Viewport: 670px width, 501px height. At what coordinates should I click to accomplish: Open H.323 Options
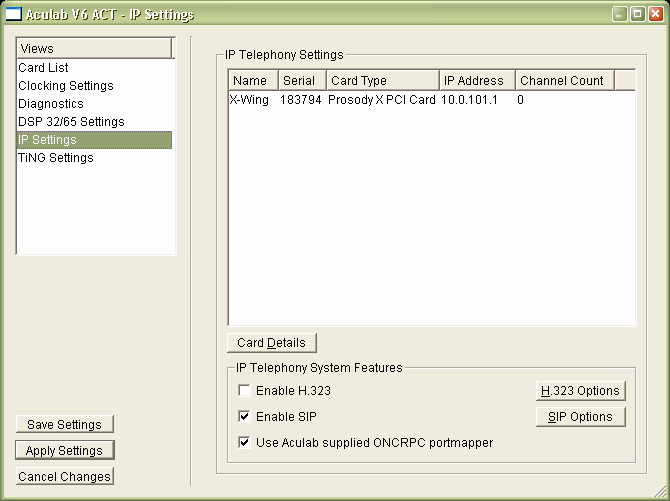580,391
